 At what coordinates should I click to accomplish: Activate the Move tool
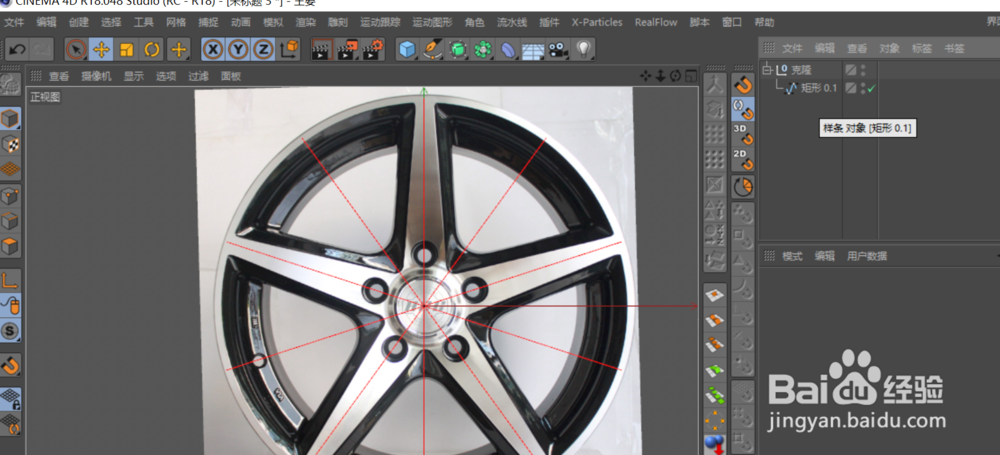pos(101,49)
